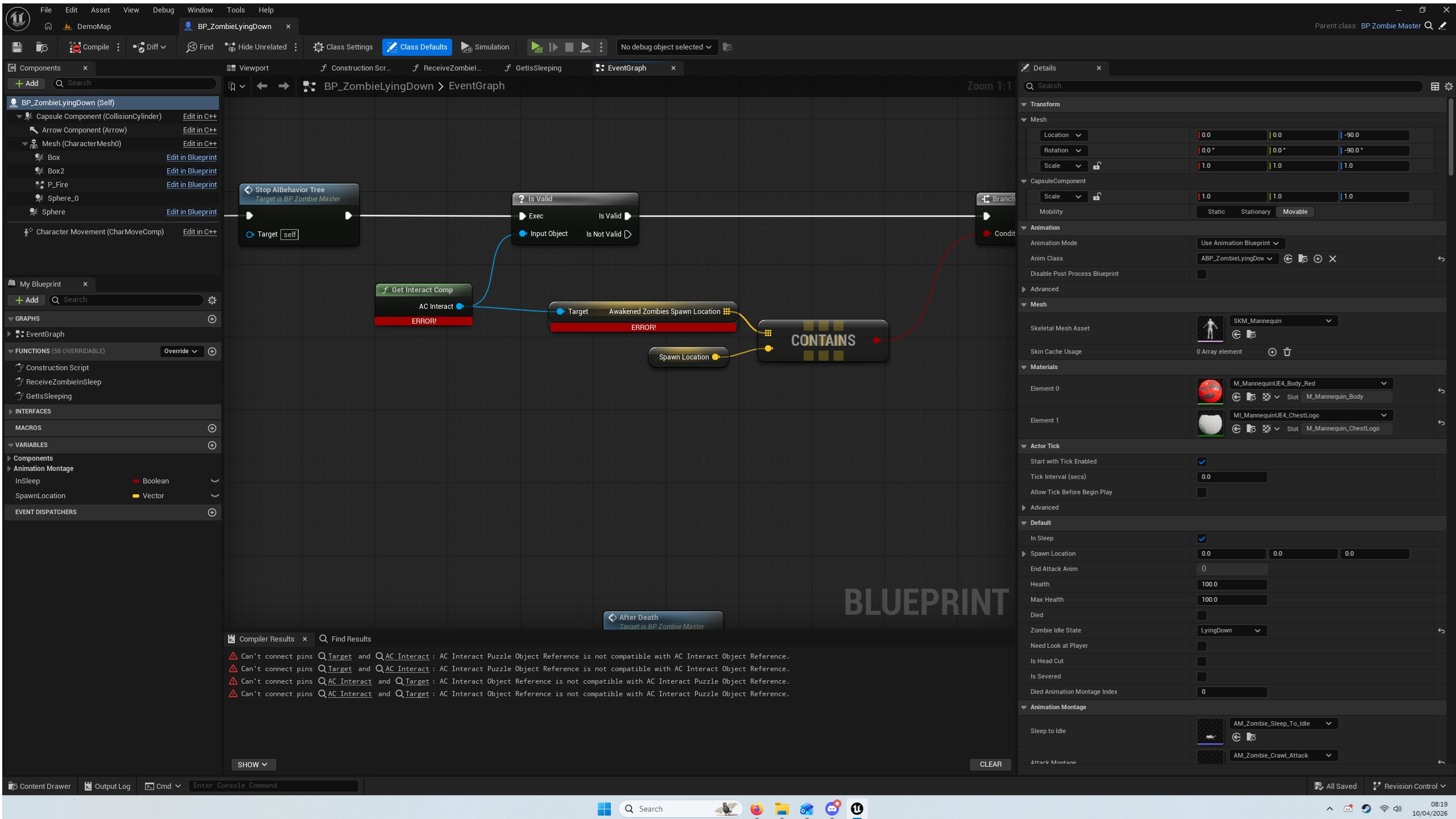Open the Window menu
Image resolution: width=1456 pixels, height=819 pixels.
click(x=200, y=10)
